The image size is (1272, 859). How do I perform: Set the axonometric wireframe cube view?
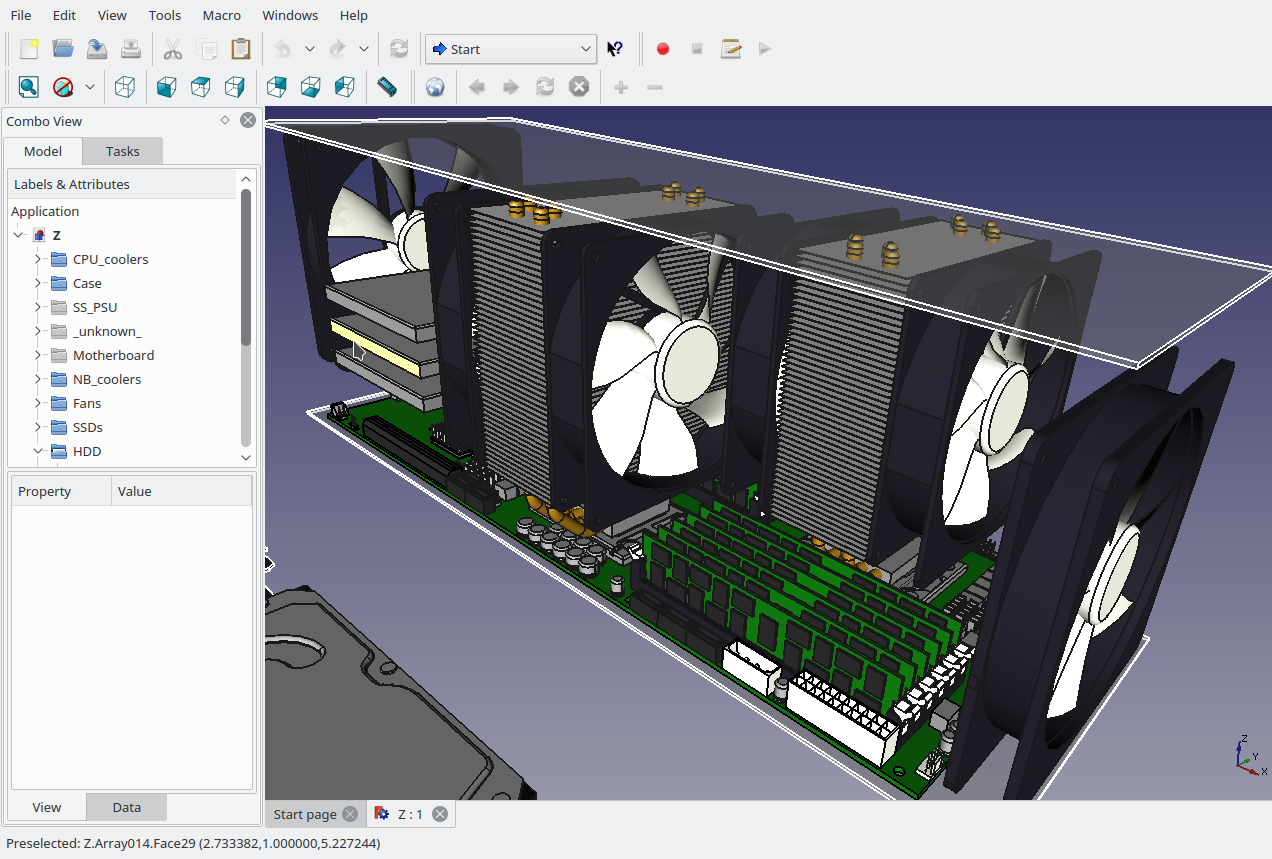point(125,87)
